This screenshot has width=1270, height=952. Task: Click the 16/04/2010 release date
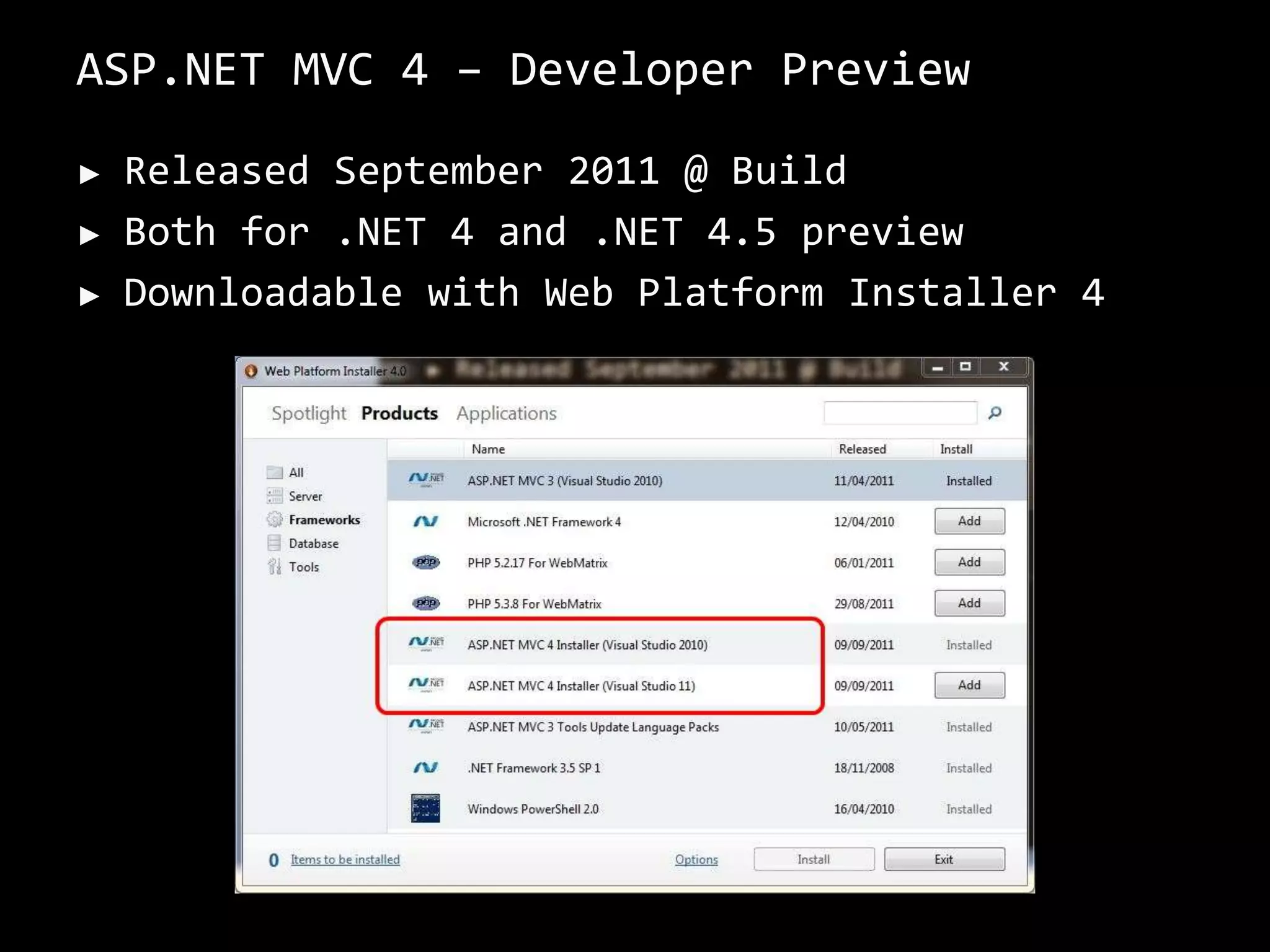864,809
